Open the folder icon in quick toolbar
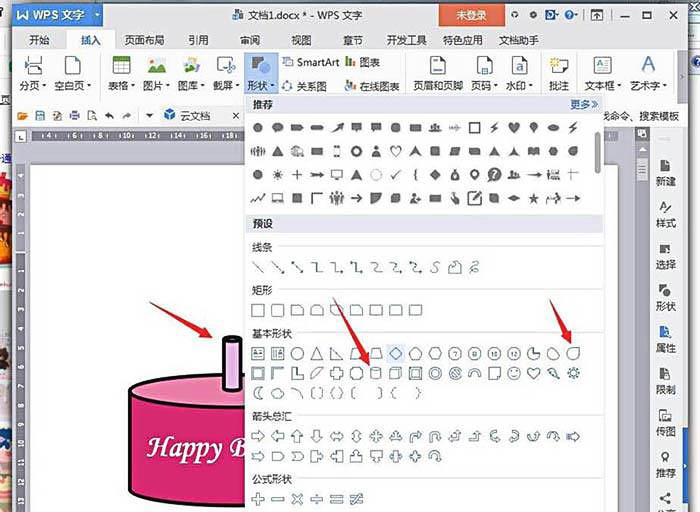 (22, 116)
